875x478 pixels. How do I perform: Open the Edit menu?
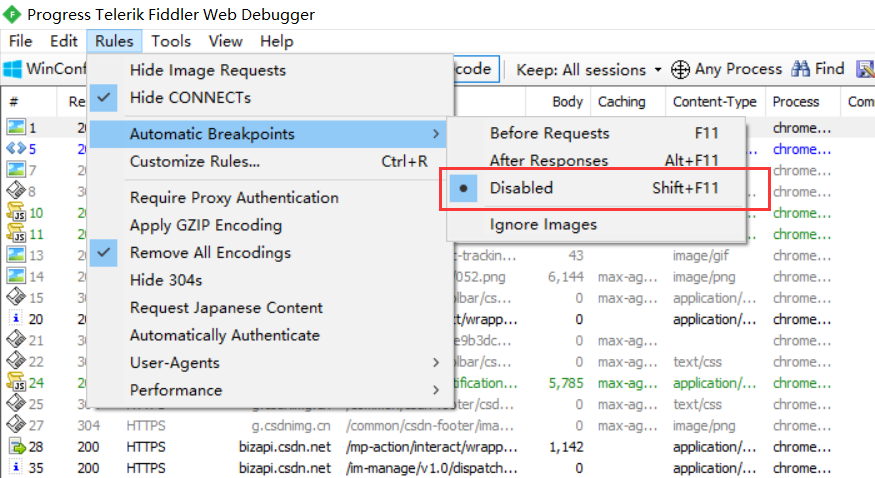(x=64, y=41)
